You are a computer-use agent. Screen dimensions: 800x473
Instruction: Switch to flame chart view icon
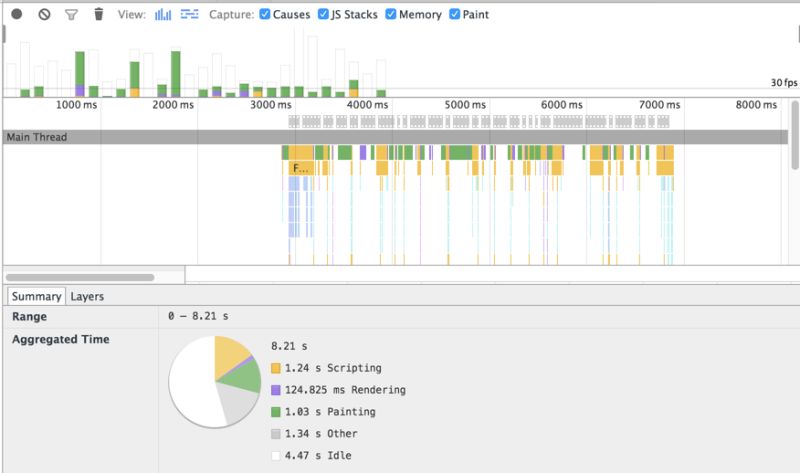click(x=189, y=14)
